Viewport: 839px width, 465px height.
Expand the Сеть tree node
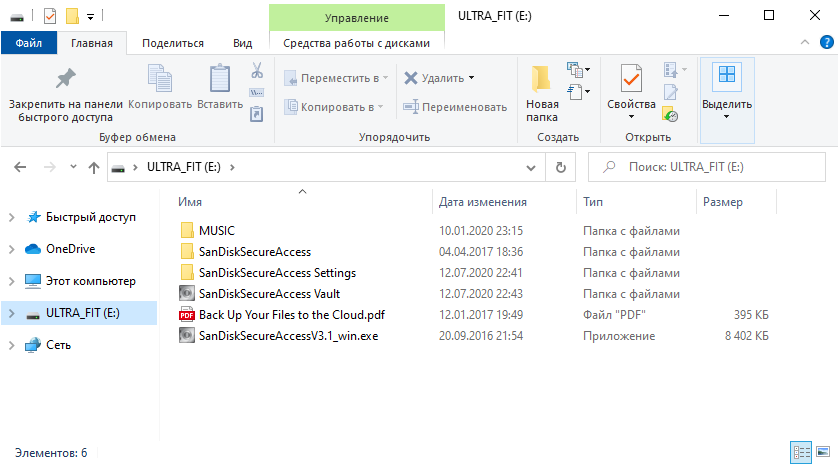point(11,345)
